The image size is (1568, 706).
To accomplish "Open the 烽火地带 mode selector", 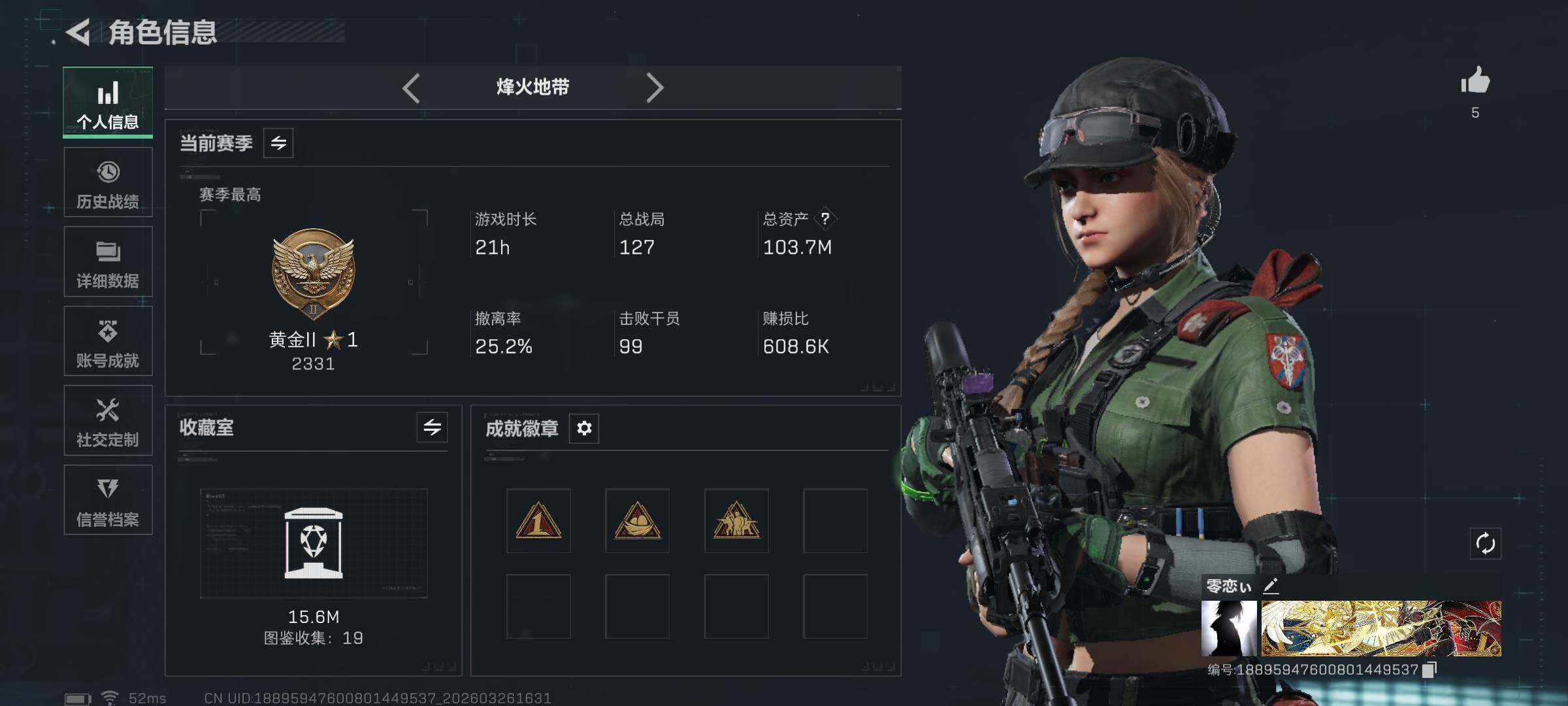I will 532,87.
